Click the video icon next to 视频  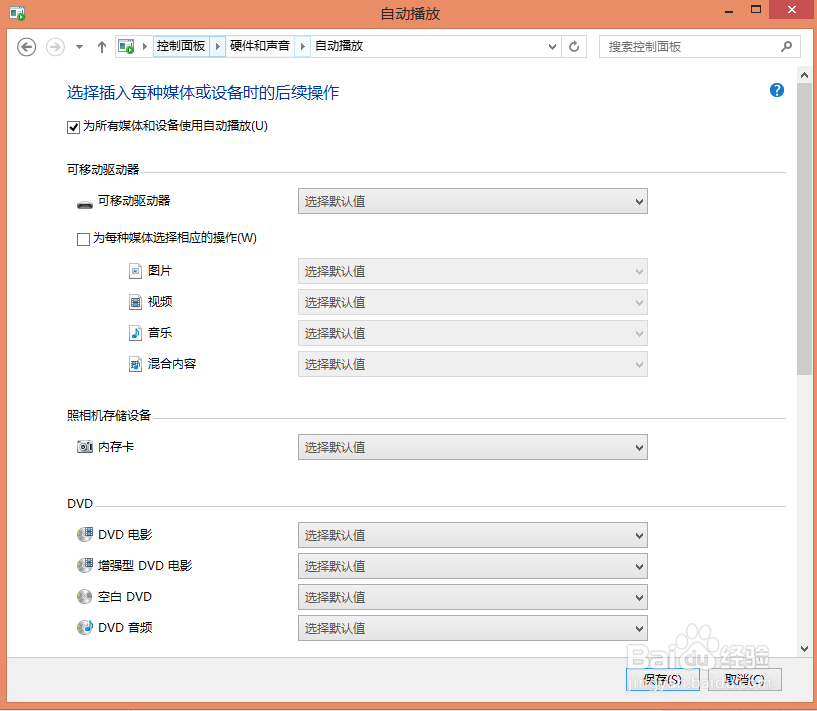click(x=135, y=301)
